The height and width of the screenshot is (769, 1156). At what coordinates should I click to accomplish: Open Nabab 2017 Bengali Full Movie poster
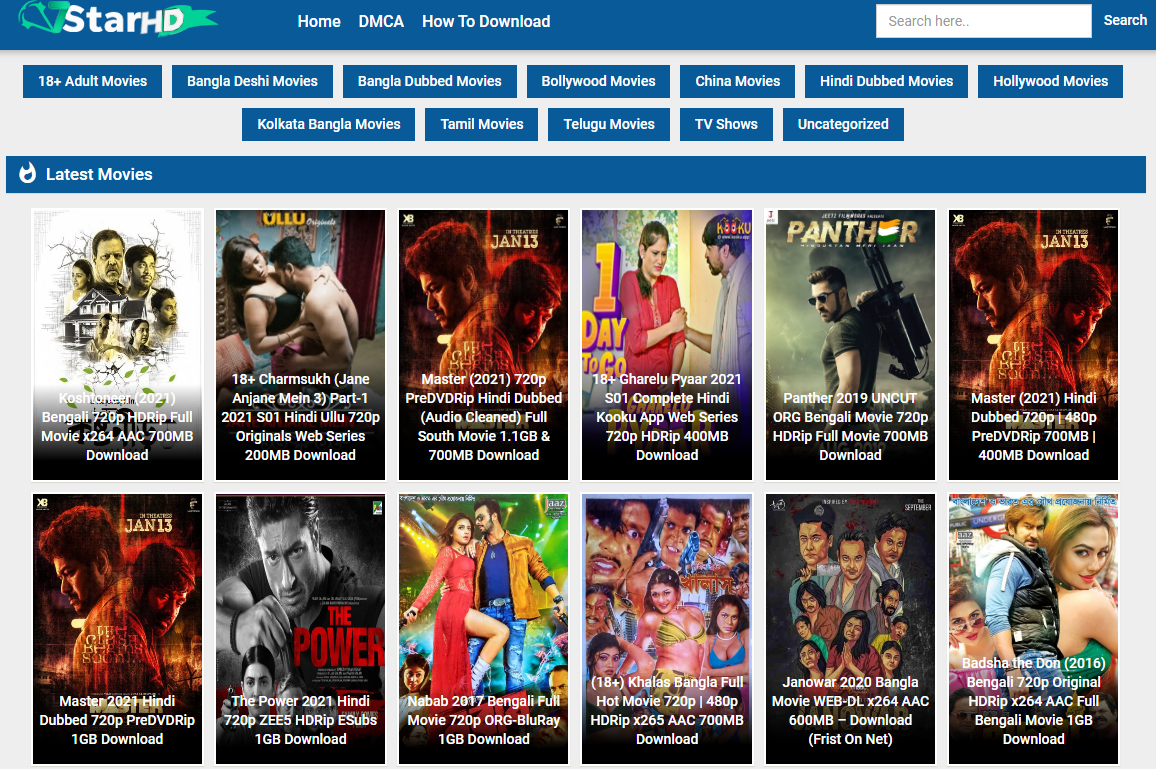[484, 629]
